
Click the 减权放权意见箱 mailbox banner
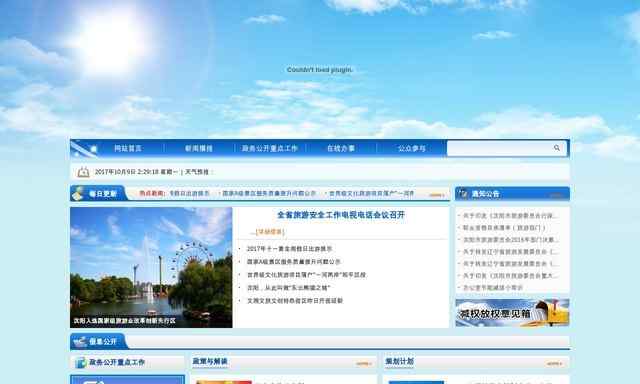(x=512, y=313)
